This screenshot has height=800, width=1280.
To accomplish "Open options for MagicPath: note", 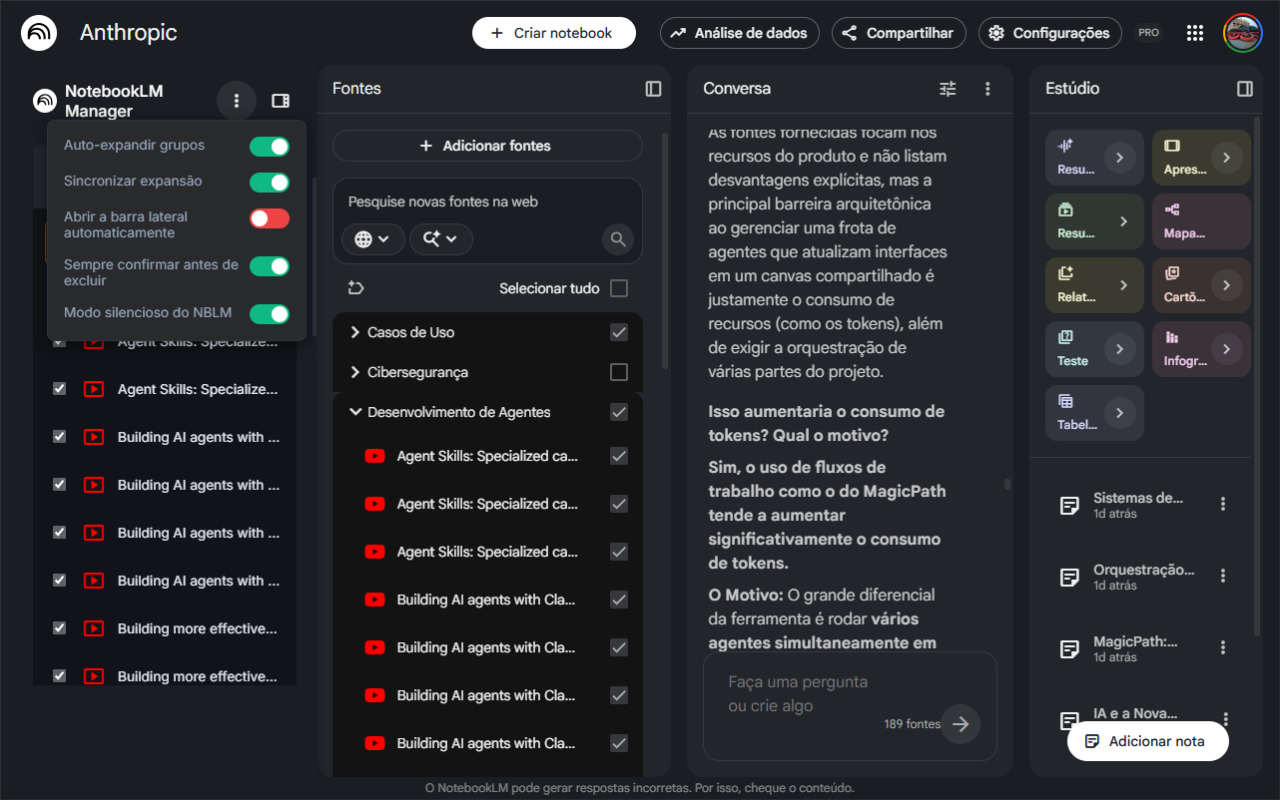I will 1222,648.
